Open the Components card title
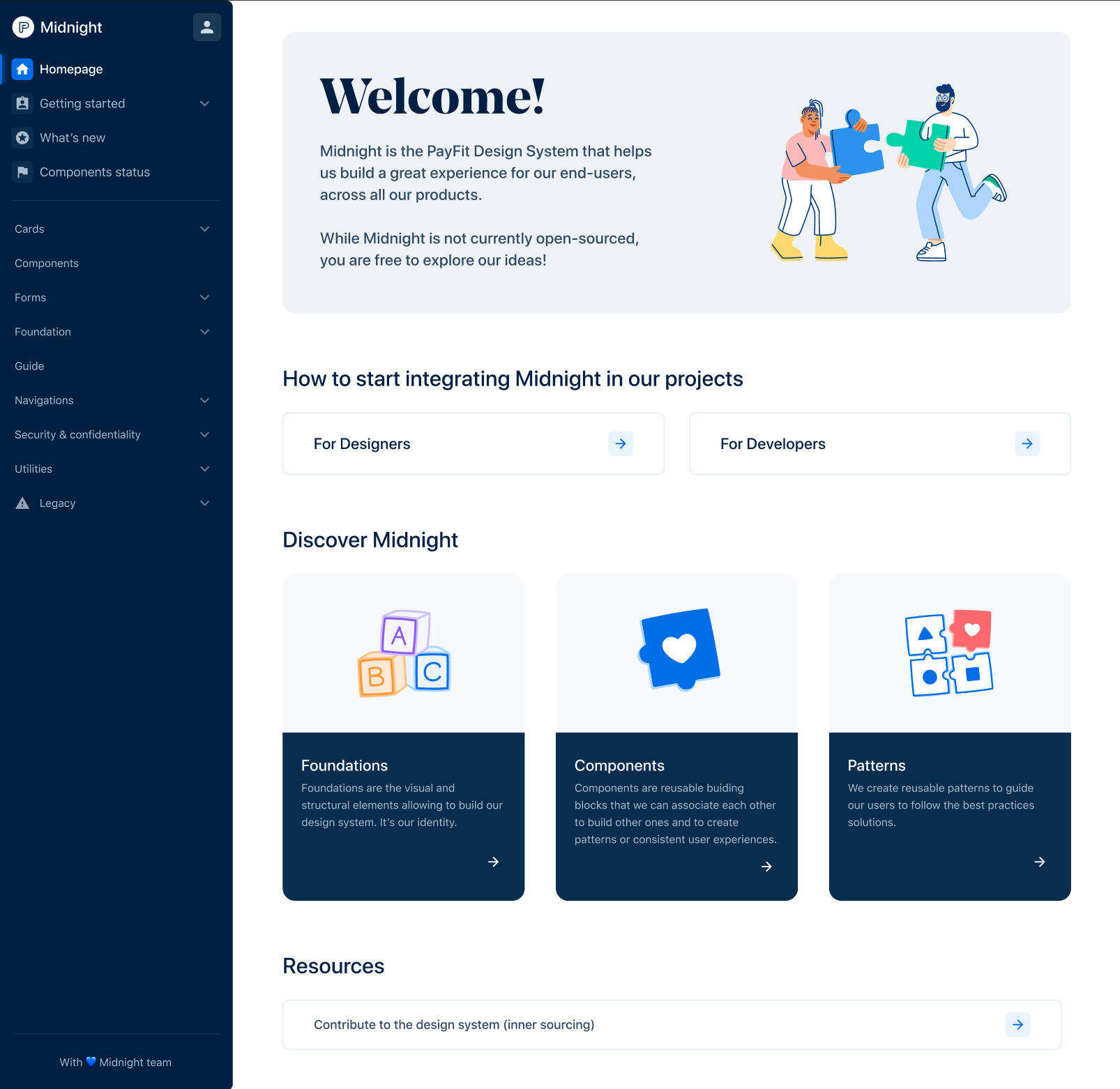Screen dimensions: 1120x1089 tap(619, 766)
